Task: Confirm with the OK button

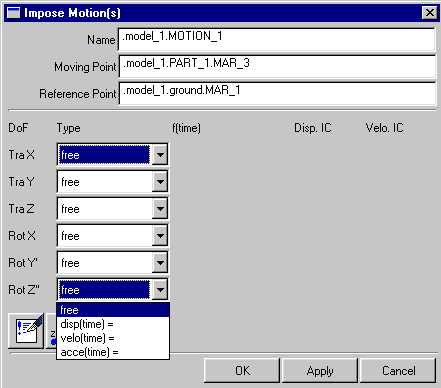Action: coord(242,370)
